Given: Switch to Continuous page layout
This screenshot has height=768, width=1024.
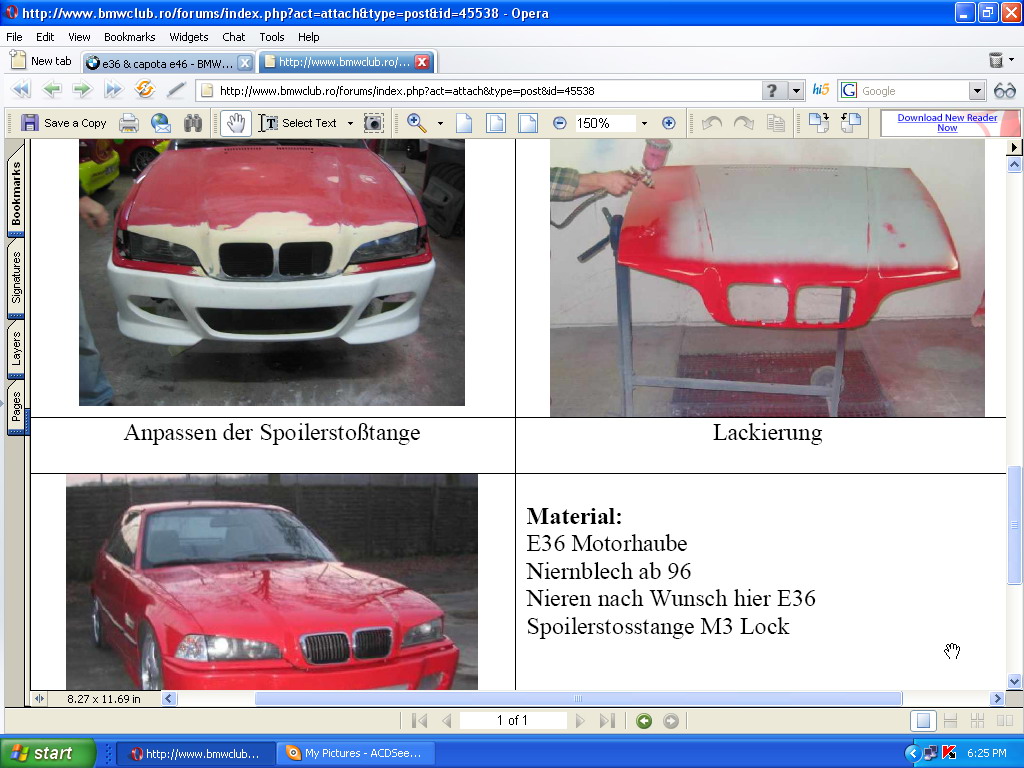Looking at the screenshot, I should tap(950, 720).
